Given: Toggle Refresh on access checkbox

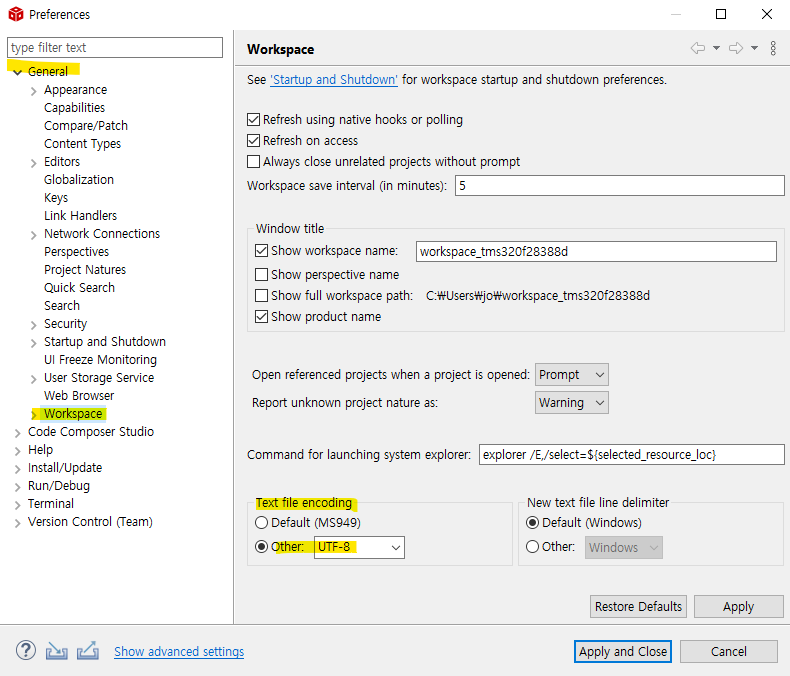Looking at the screenshot, I should [253, 141].
